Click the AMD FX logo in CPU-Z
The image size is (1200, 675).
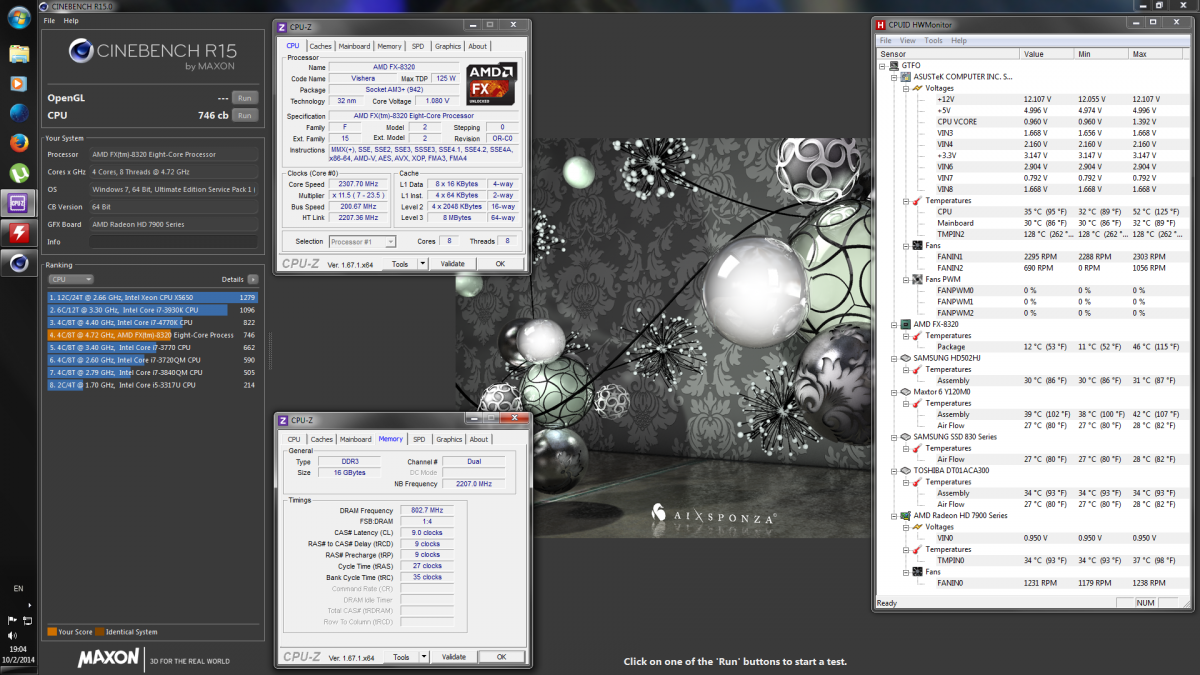tap(492, 86)
